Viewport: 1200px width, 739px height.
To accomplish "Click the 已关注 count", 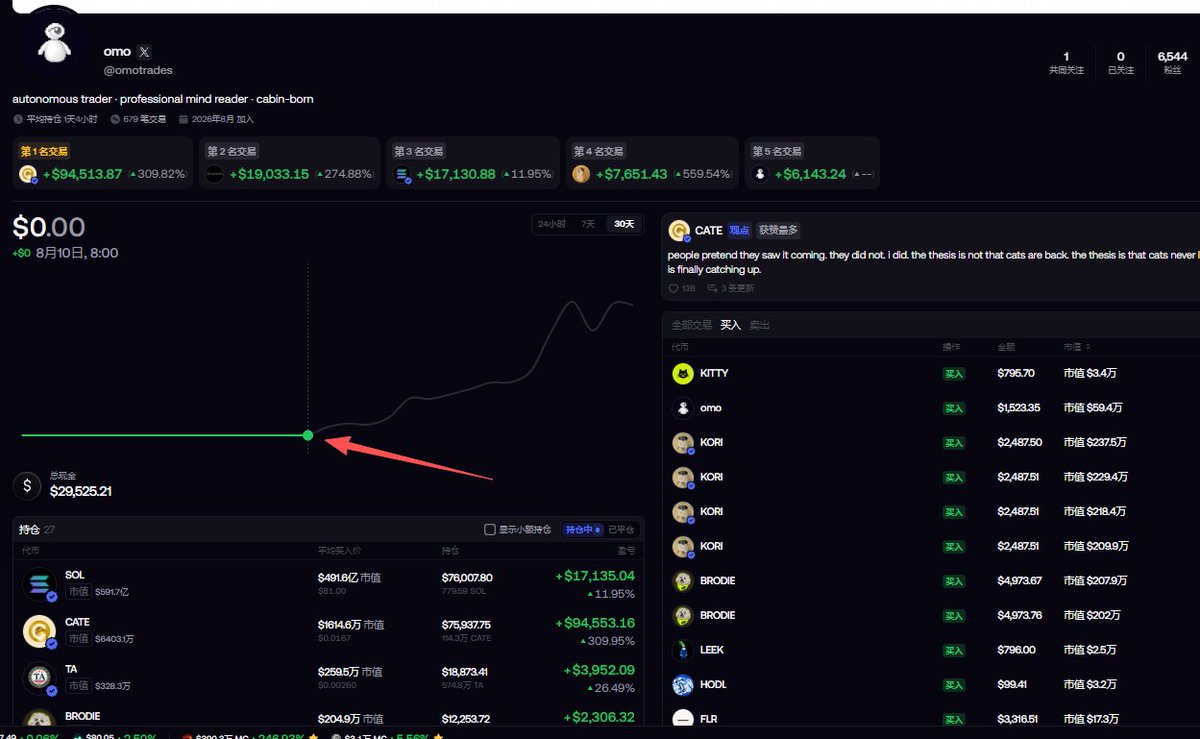I will (1121, 62).
